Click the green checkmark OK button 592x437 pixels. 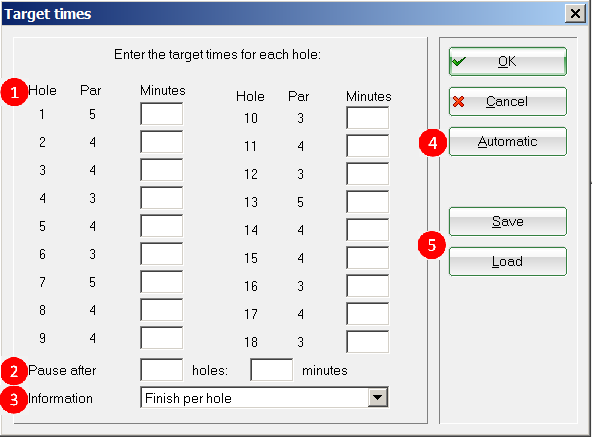click(507, 62)
